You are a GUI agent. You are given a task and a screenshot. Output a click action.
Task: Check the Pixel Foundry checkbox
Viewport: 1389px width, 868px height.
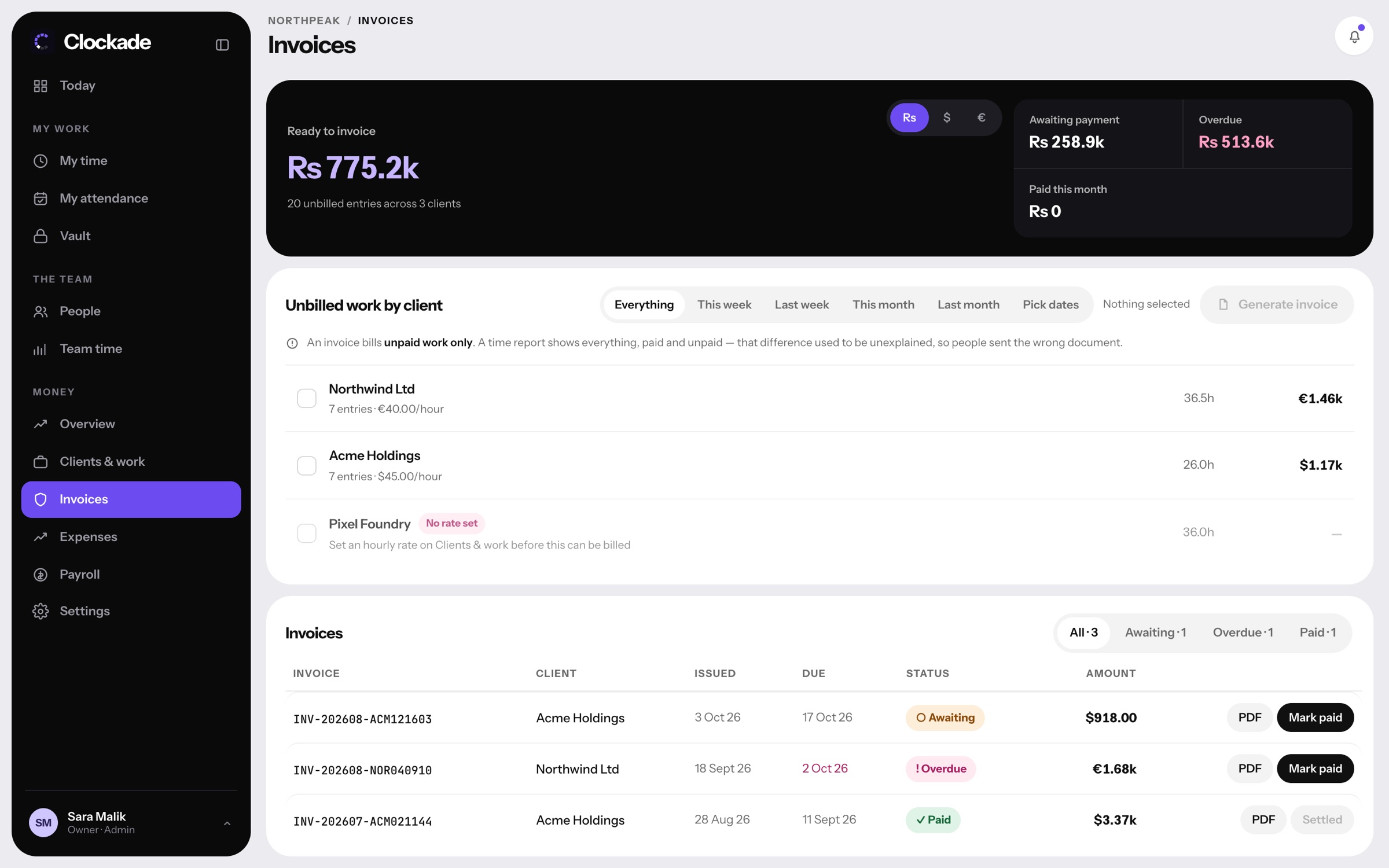pyautogui.click(x=307, y=533)
